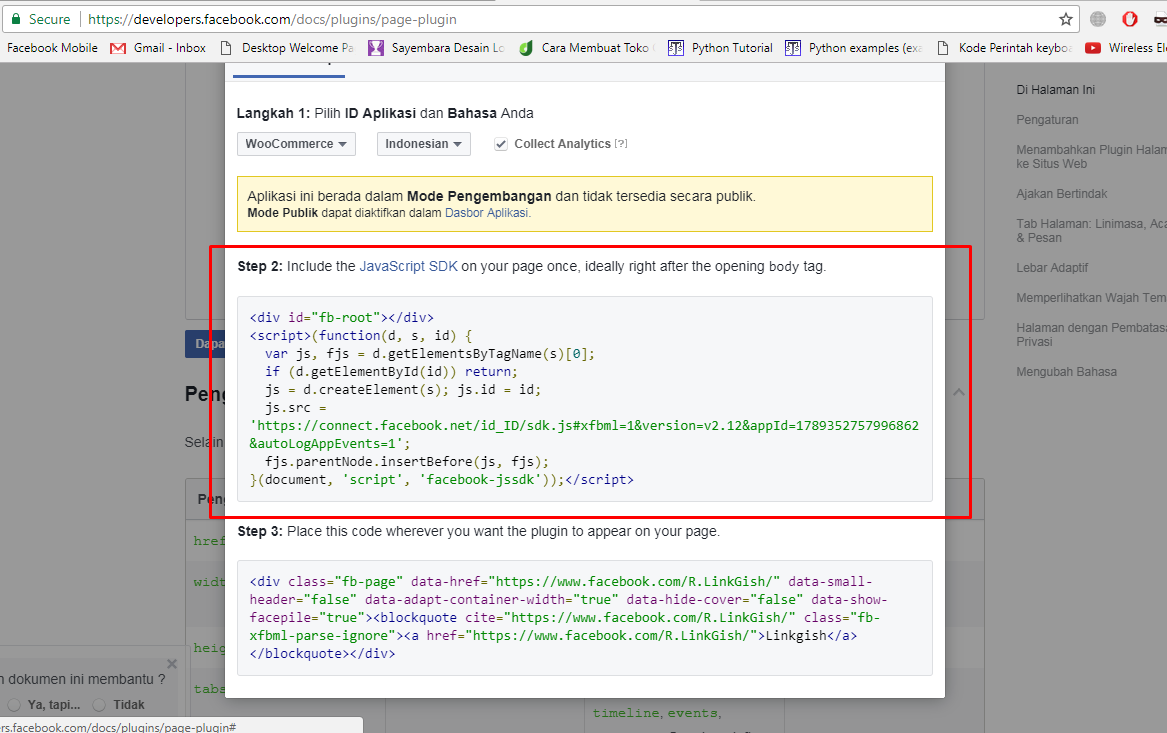Open the WooCommerce app ID dropdown
Image resolution: width=1167 pixels, height=733 pixels.
pyautogui.click(x=296, y=144)
